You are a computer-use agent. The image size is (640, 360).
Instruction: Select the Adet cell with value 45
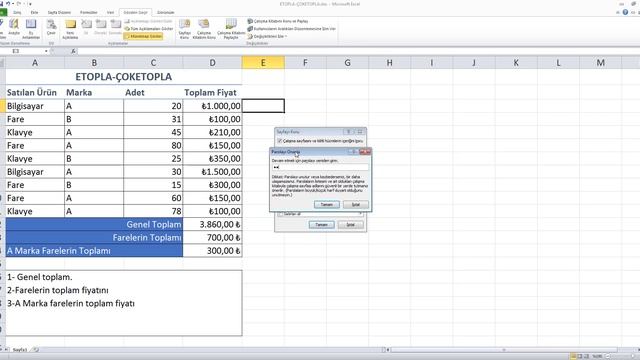(x=153, y=132)
